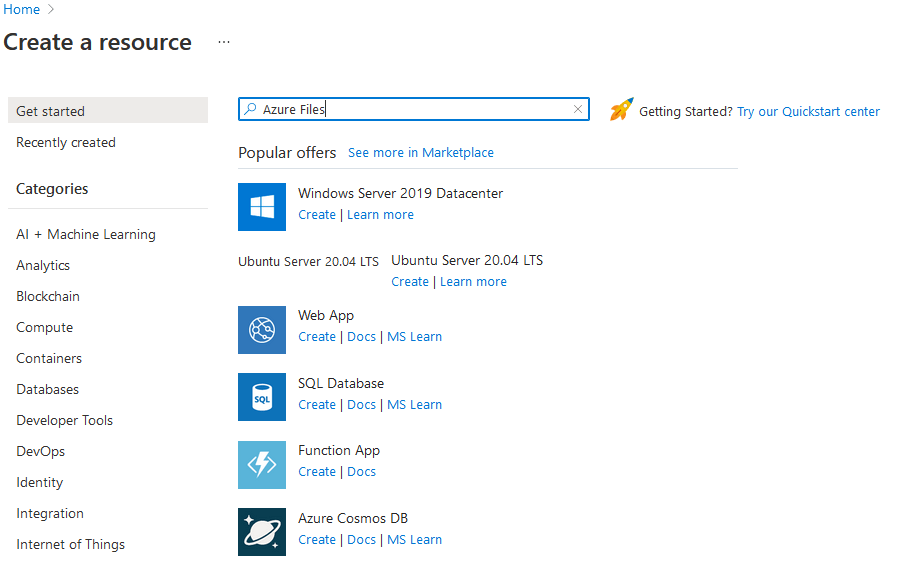Click the Azure Cosmos DB offer title
898x564 pixels.
point(353,518)
